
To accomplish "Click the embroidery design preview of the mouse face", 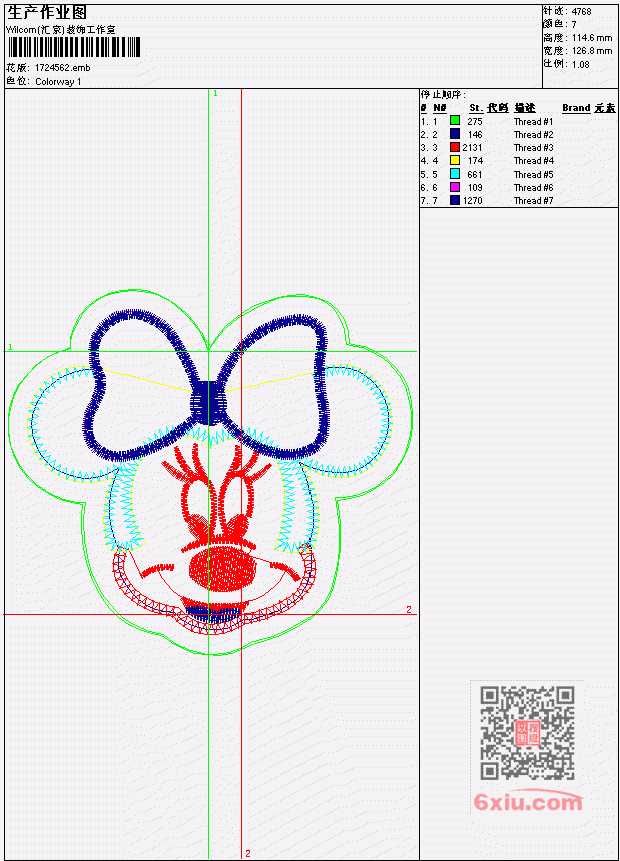I will coord(210,472).
